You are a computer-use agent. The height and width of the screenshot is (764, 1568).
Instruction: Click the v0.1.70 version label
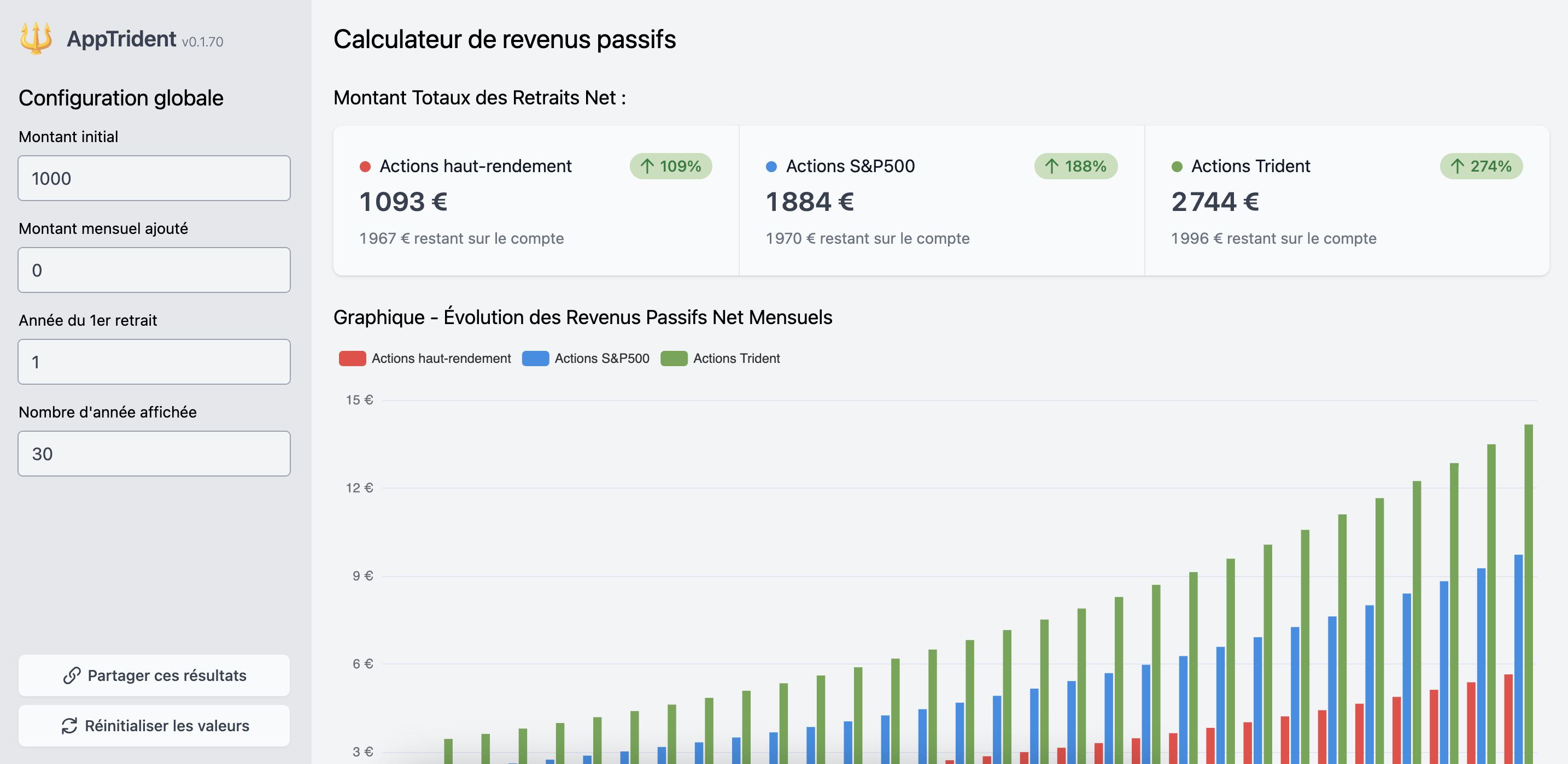[203, 42]
